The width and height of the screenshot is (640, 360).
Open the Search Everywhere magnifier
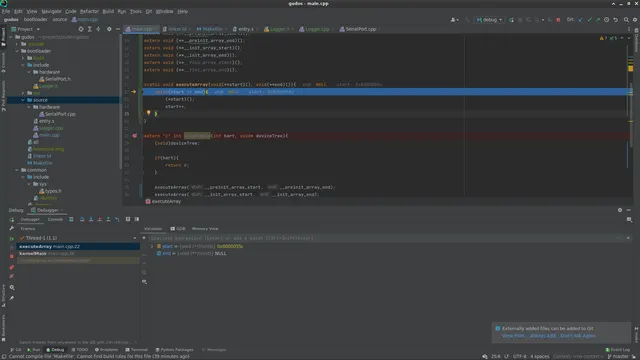[x=626, y=20]
